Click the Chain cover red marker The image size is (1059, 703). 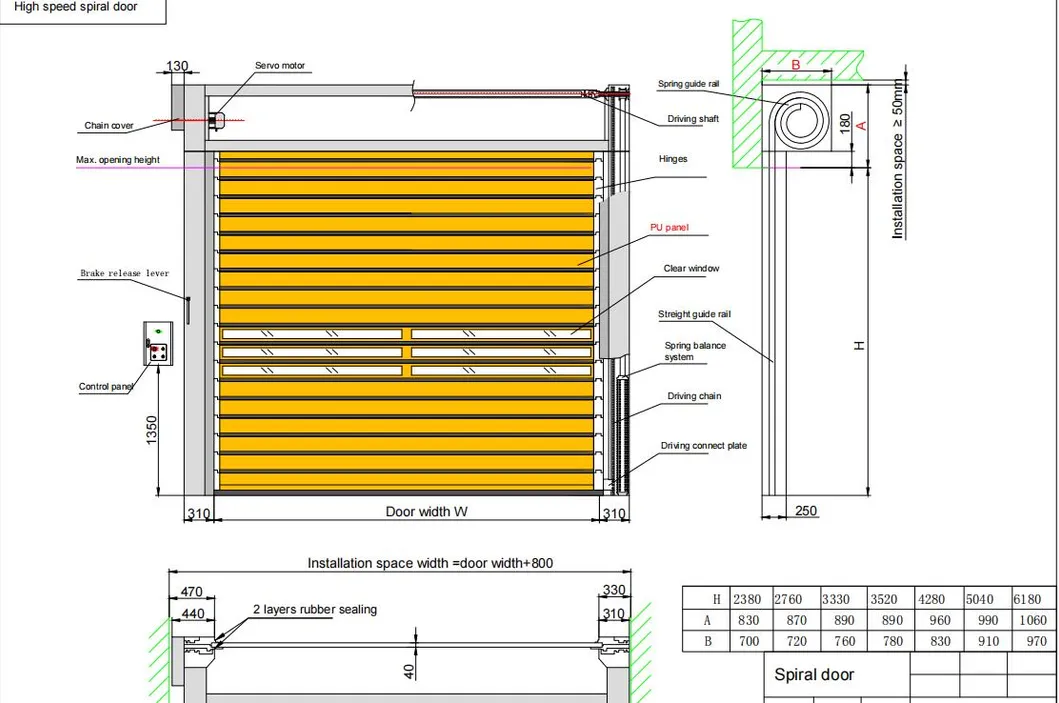click(180, 120)
